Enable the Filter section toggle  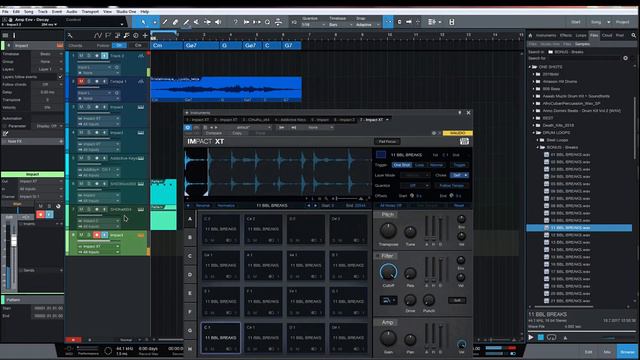click(x=378, y=256)
